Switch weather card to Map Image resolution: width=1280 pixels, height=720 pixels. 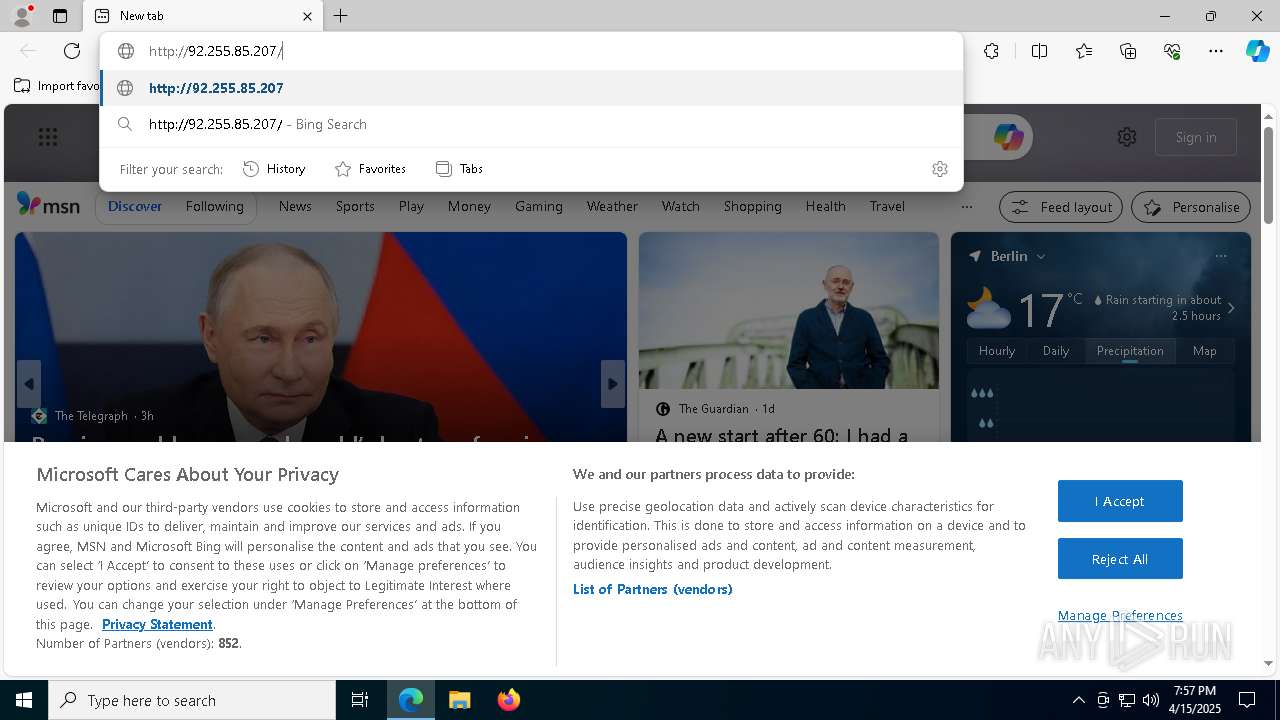(x=1204, y=351)
